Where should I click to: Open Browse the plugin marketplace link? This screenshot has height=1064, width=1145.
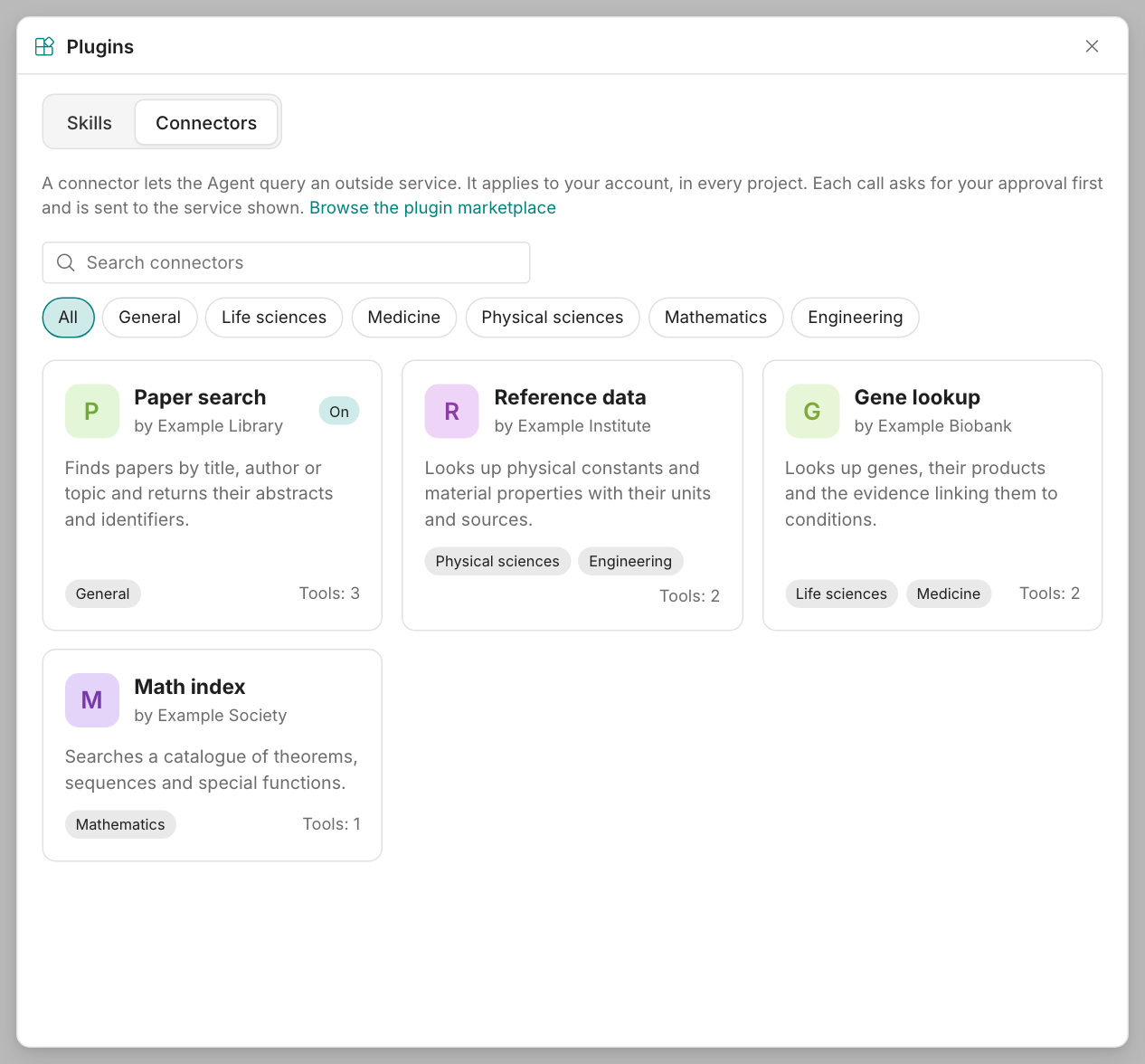coord(432,207)
